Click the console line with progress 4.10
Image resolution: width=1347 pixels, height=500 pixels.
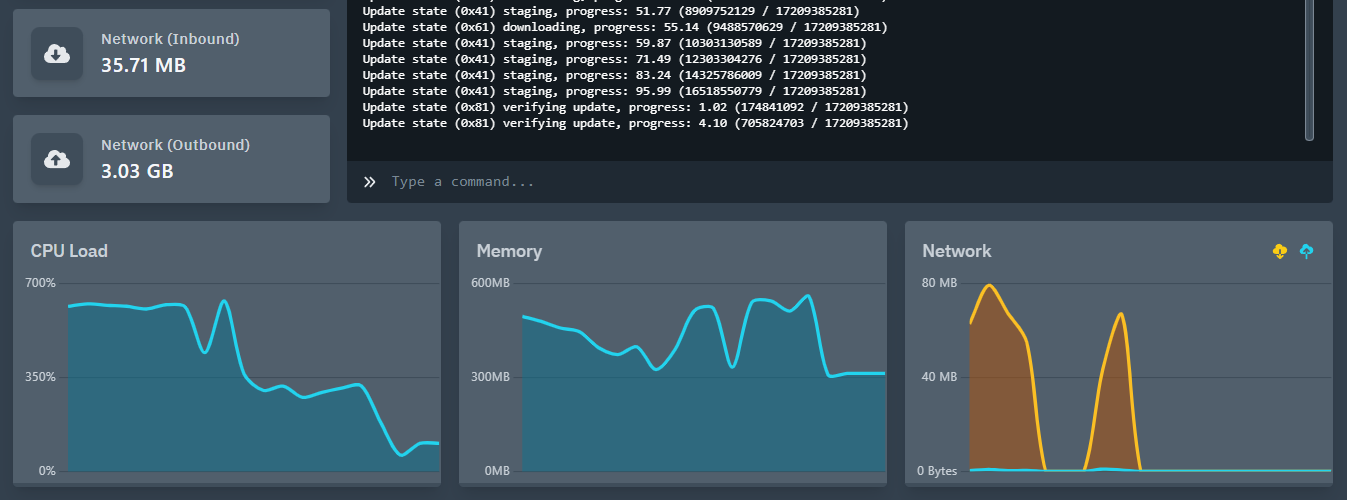click(x=635, y=124)
